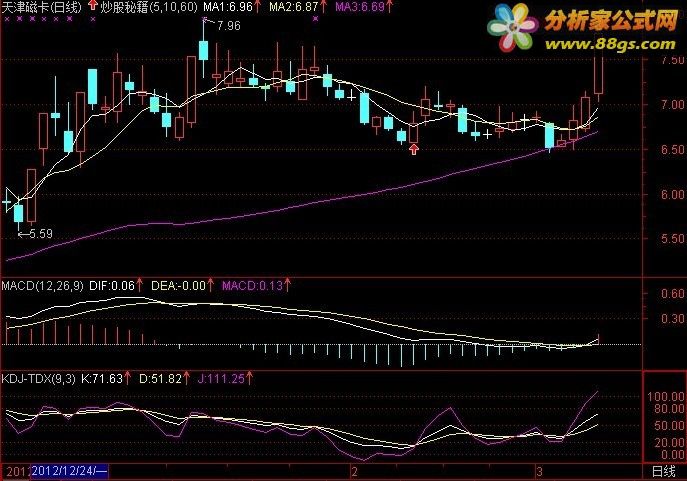The width and height of the screenshot is (687, 481).
Task: Click the 100.00 KDJ axis label
Action: 666,397
